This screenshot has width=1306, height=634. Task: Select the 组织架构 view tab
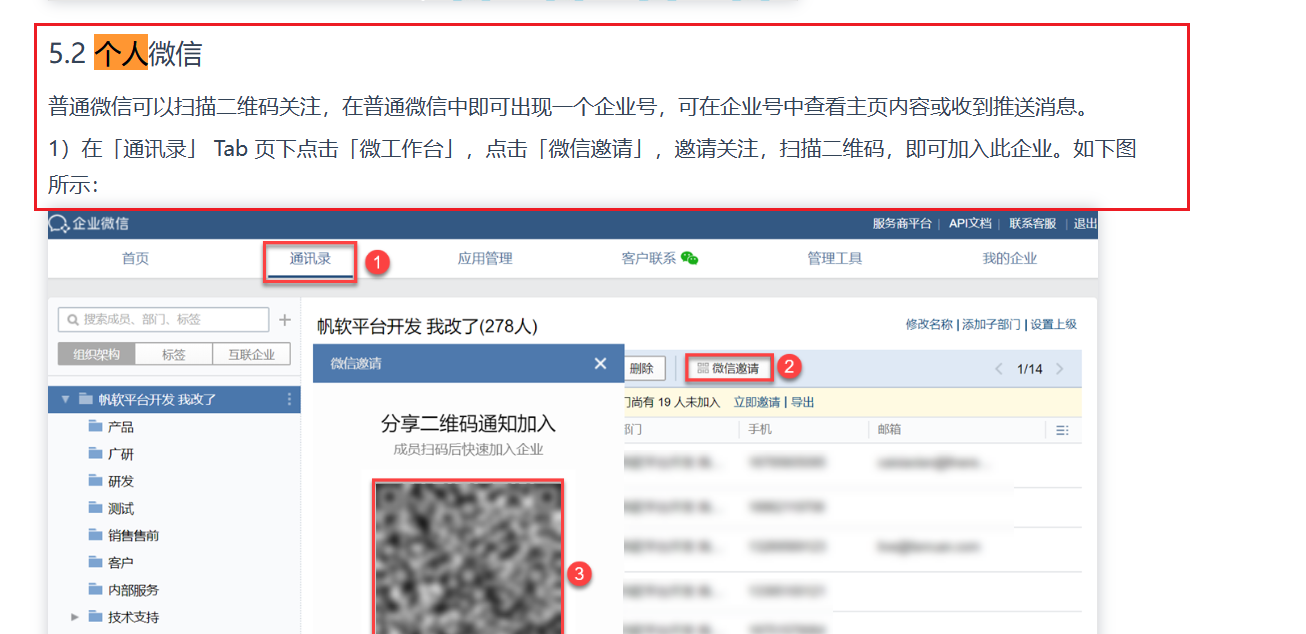(x=96, y=354)
